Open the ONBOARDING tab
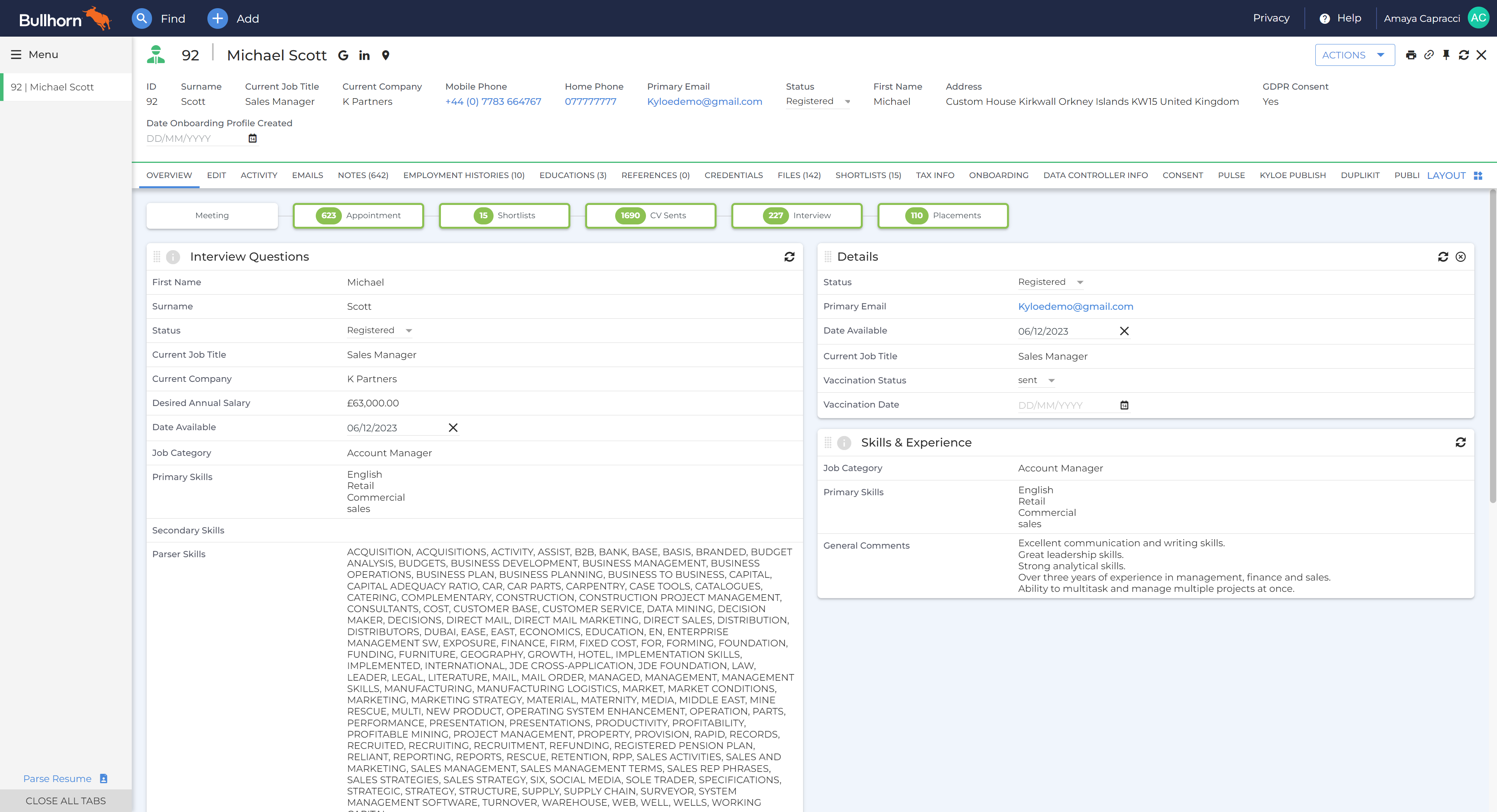Viewport: 1497px width, 812px height. pyautogui.click(x=998, y=175)
